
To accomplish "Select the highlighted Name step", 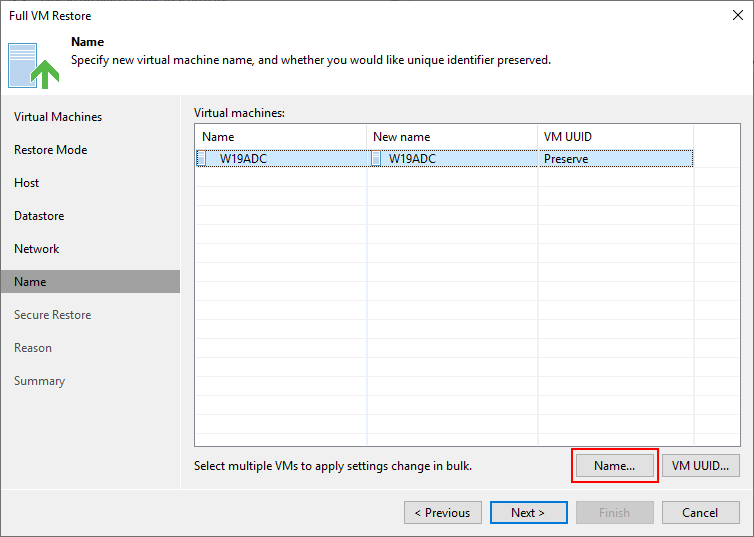I will 90,282.
